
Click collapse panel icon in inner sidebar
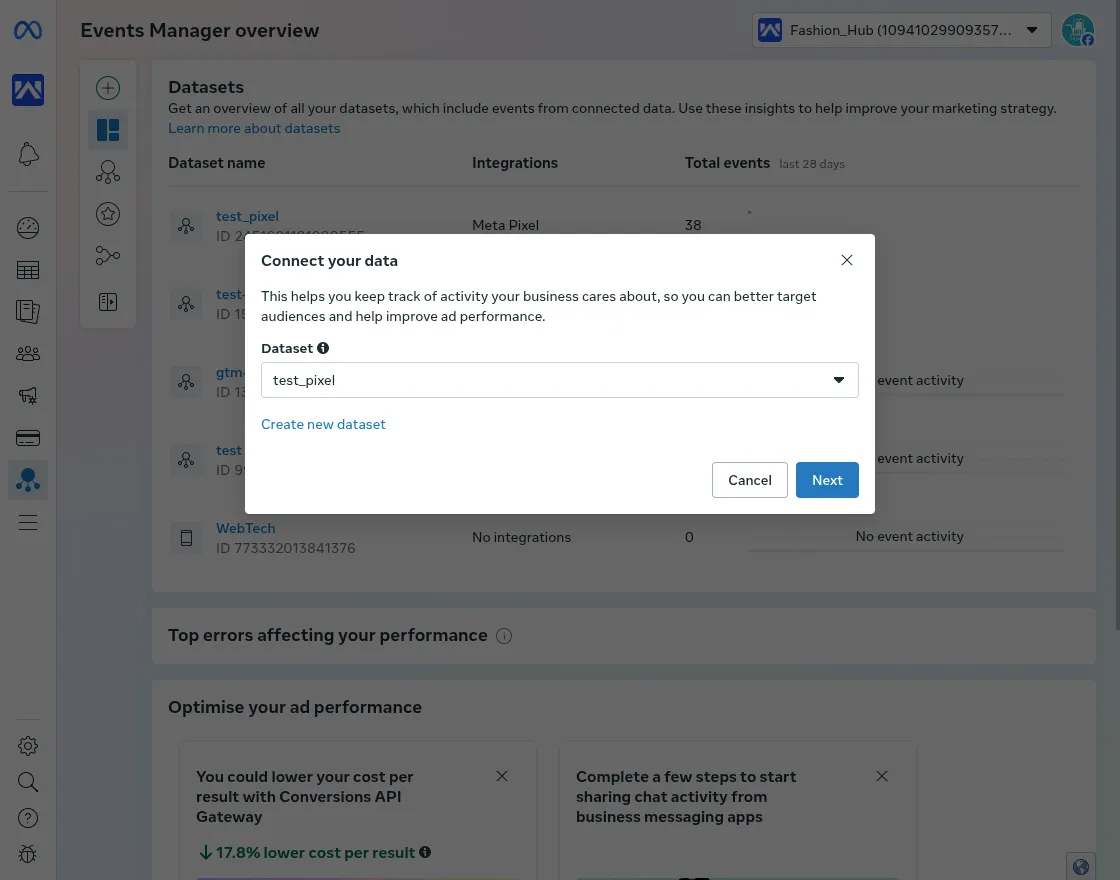click(108, 302)
